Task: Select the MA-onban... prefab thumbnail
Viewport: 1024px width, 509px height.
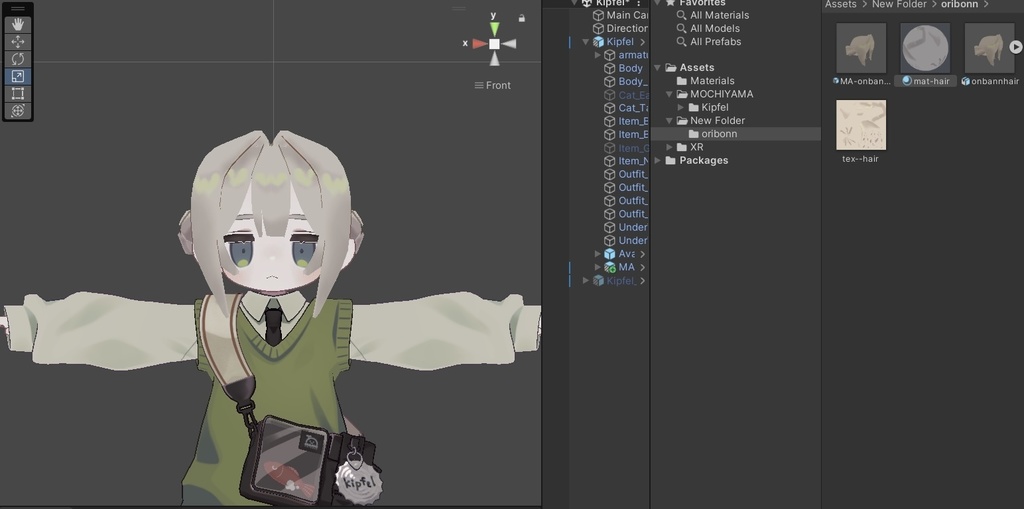Action: [861, 48]
